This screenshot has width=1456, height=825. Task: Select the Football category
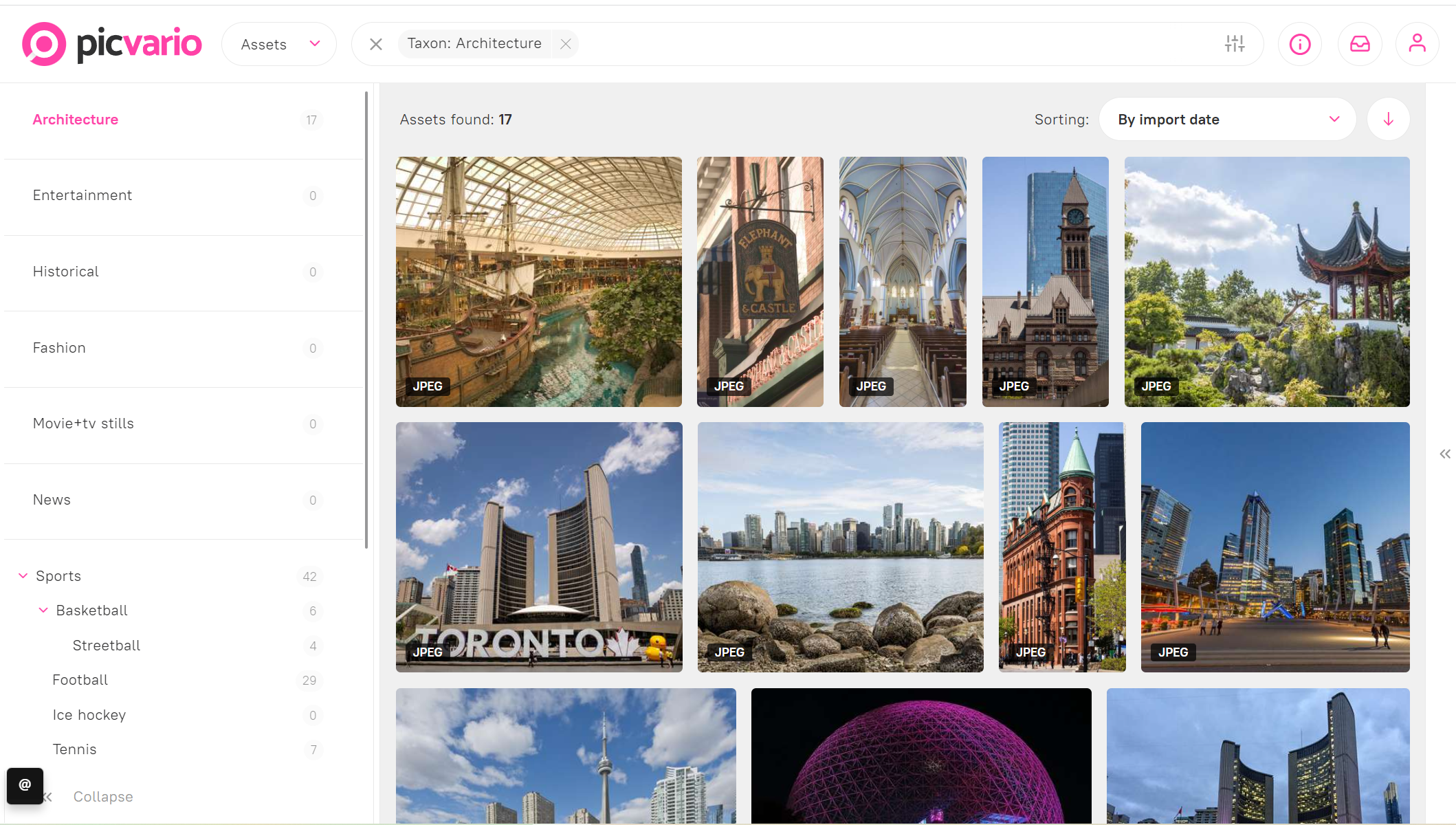[80, 680]
